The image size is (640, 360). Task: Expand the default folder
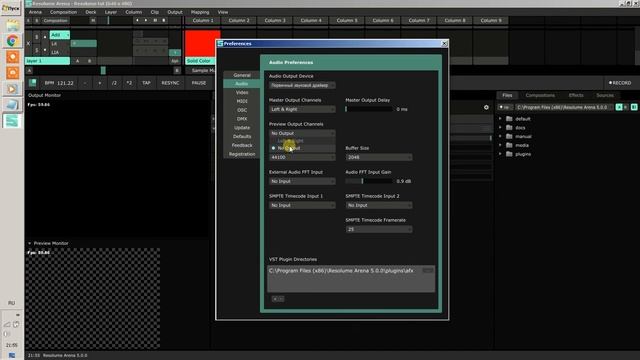[500, 119]
